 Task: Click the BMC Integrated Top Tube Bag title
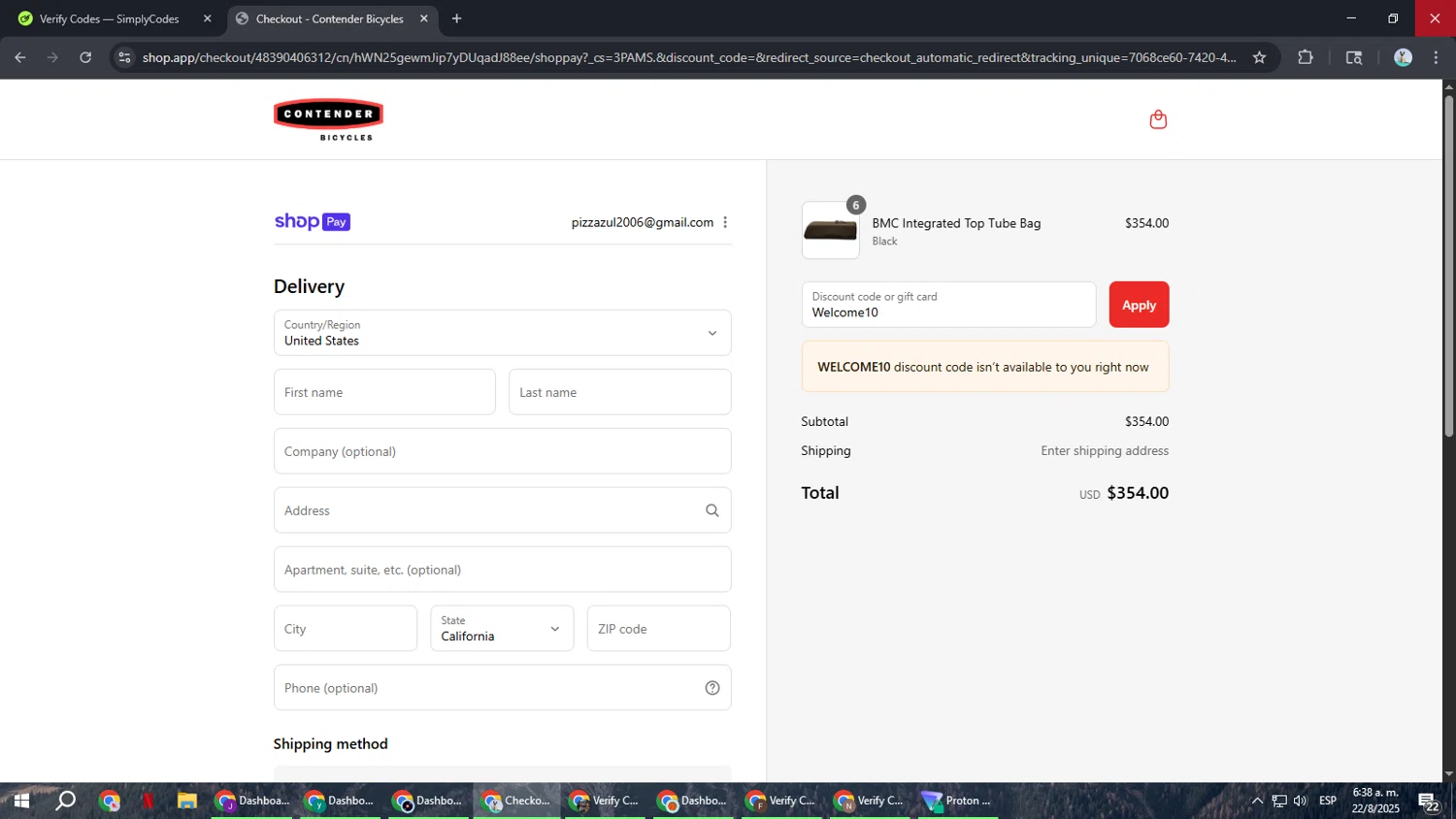956,223
